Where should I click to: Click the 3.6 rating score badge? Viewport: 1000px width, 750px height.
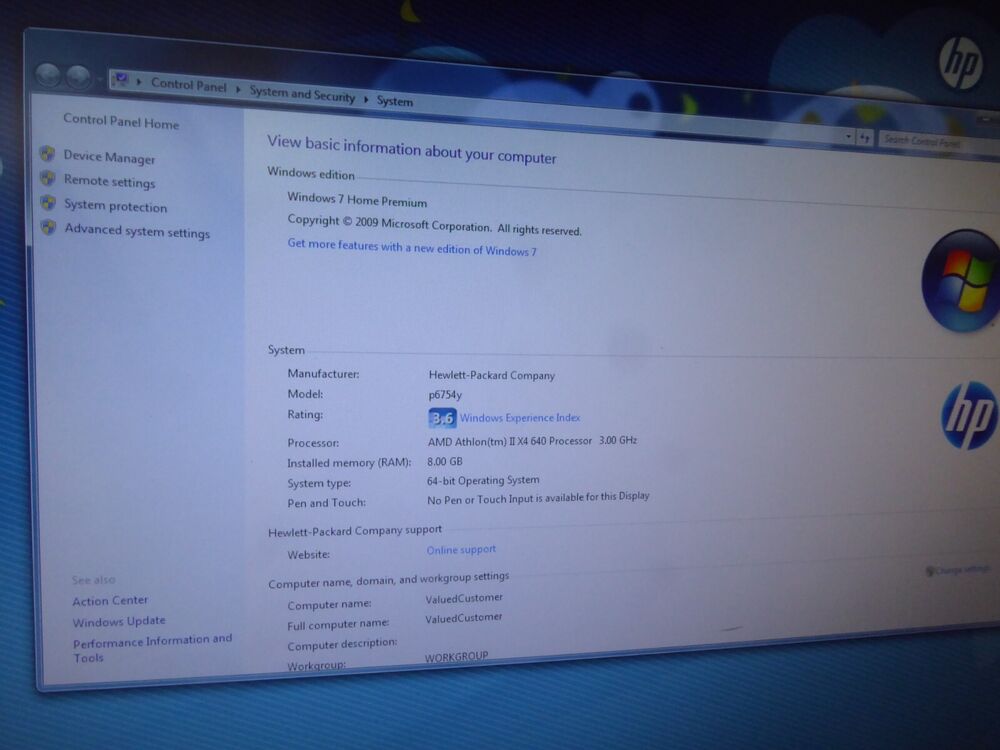tap(442, 418)
